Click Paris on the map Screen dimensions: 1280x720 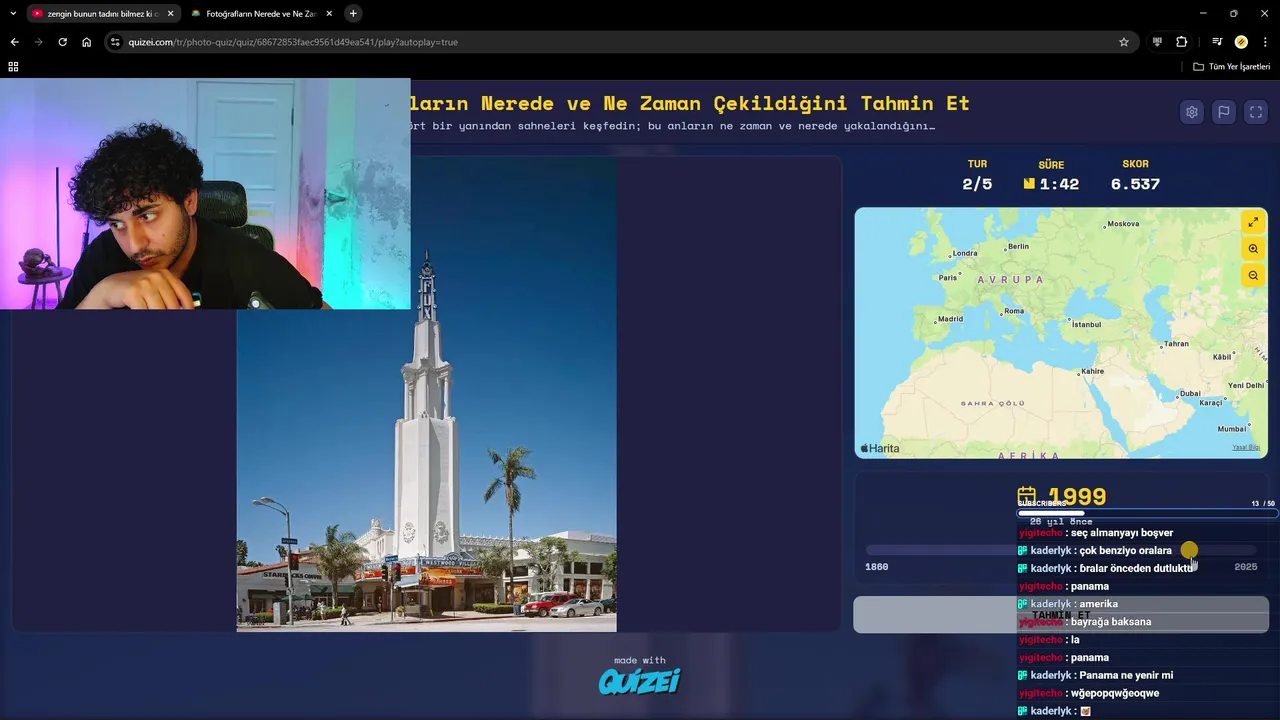(948, 278)
